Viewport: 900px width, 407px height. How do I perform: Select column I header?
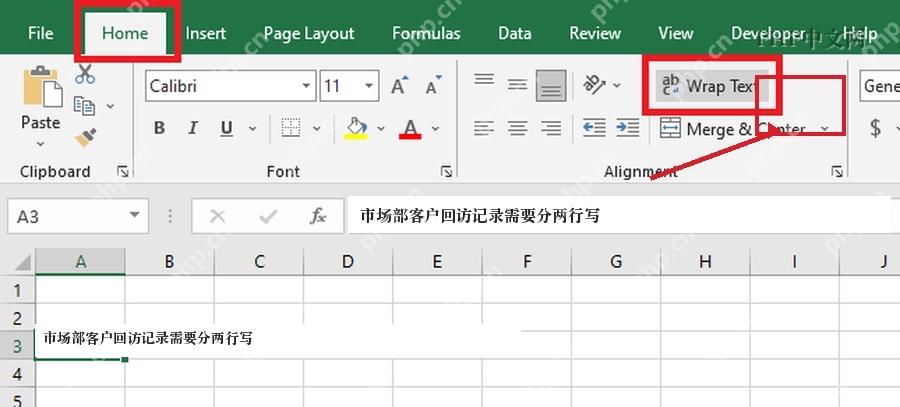(x=794, y=262)
